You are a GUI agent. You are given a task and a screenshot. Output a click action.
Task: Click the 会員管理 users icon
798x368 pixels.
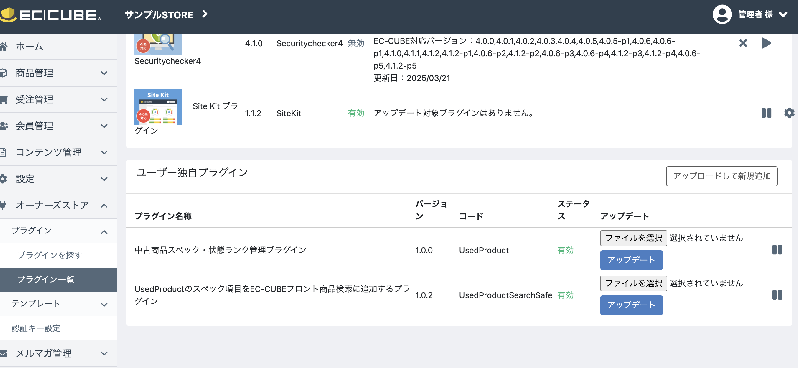[4, 126]
